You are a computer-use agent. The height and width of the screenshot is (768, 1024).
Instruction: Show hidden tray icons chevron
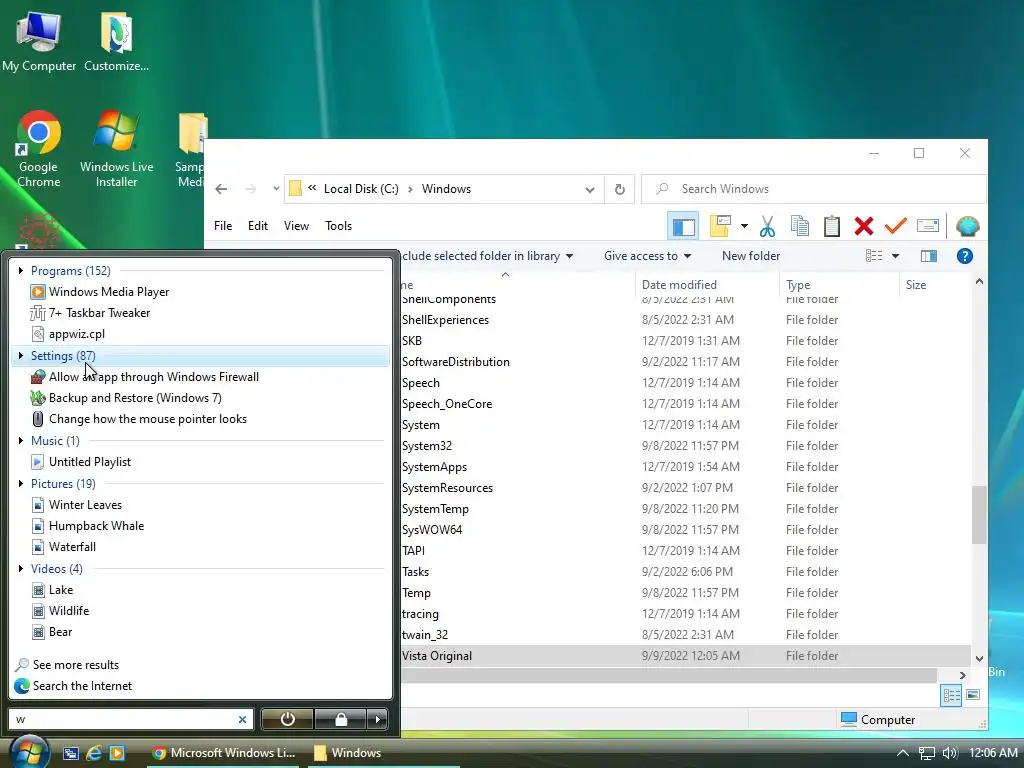903,753
